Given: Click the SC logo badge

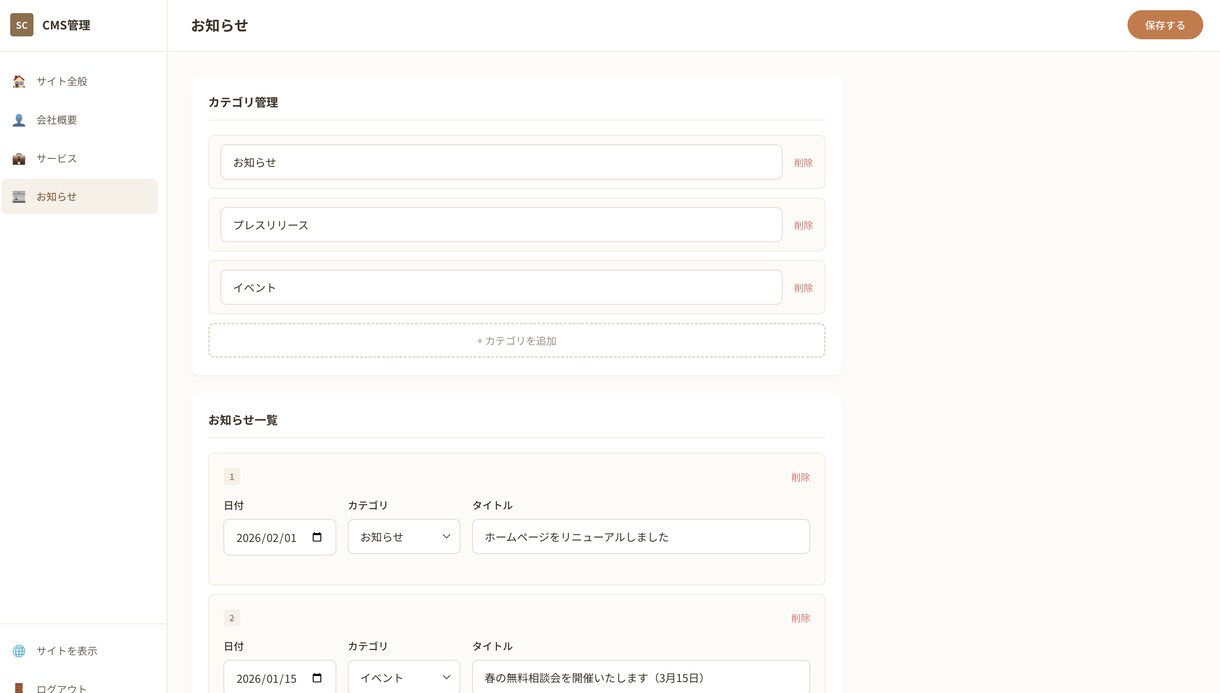Looking at the screenshot, I should 22,25.
